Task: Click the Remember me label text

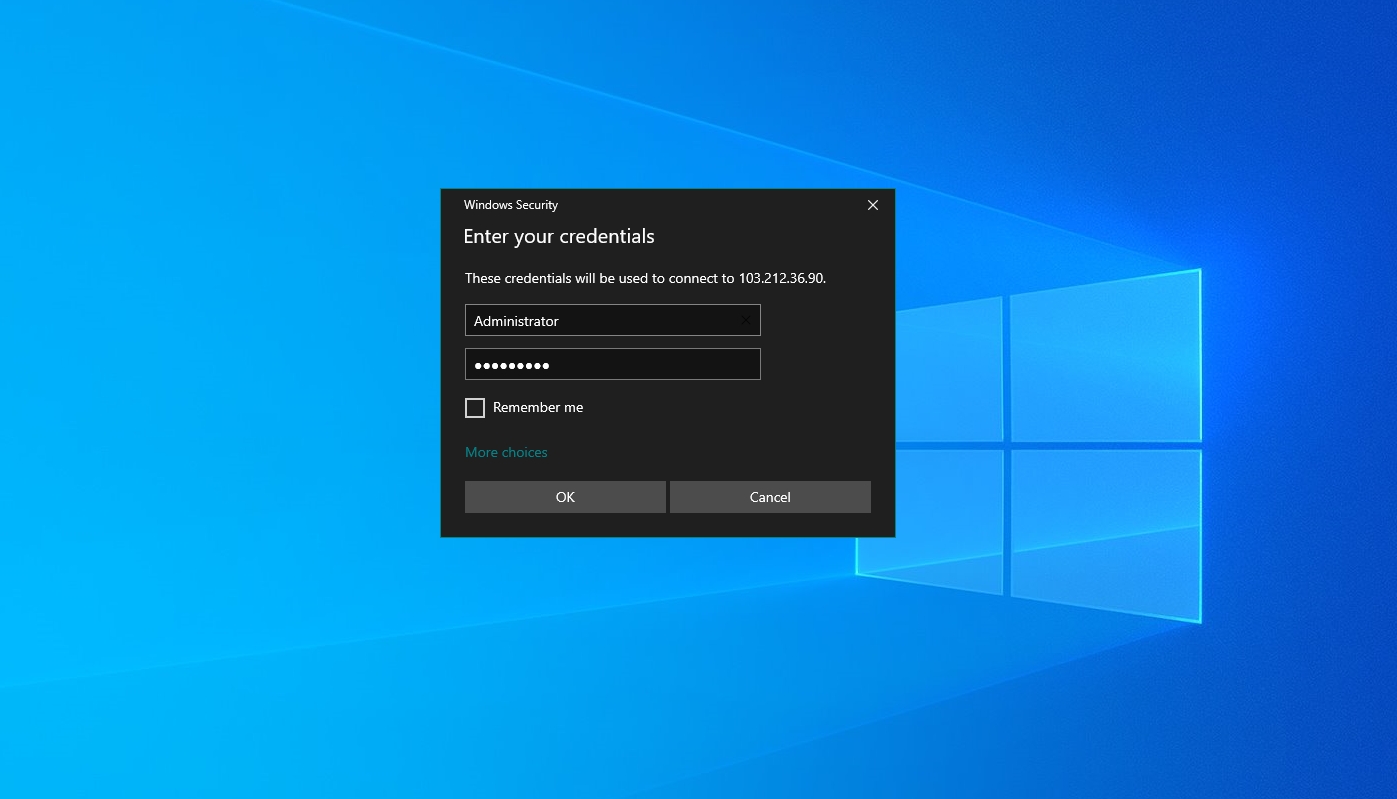Action: (x=537, y=408)
